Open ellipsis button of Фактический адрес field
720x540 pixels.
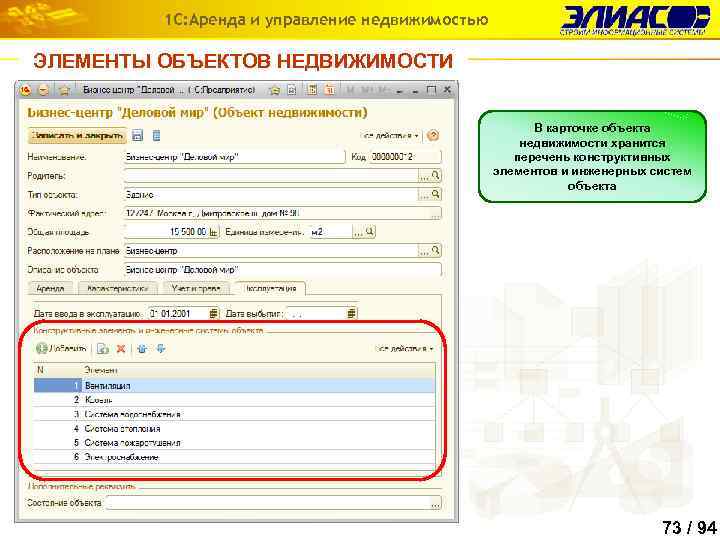click(435, 214)
